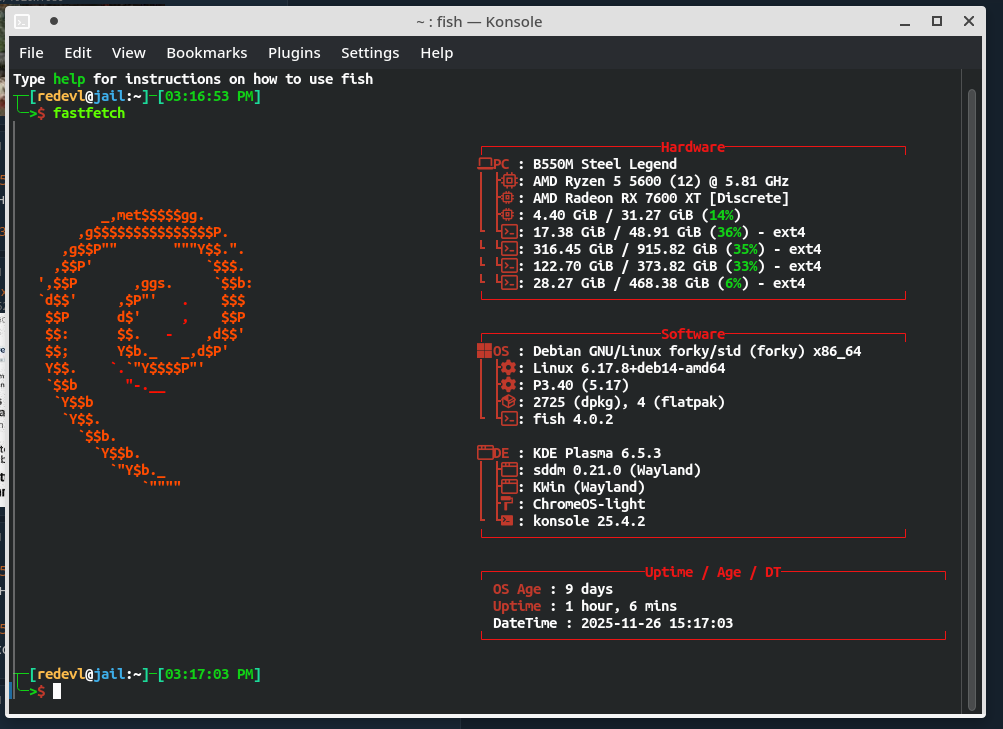Click the package box icon beside 2725 (dpkg)
Viewport: 1003px width, 729px height.
point(509,402)
